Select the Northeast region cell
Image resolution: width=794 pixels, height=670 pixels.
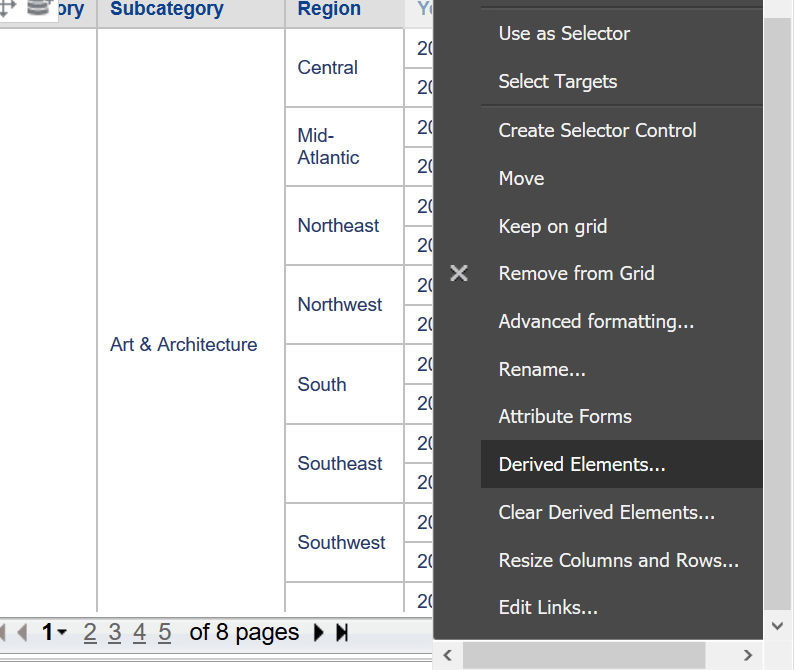click(x=344, y=225)
